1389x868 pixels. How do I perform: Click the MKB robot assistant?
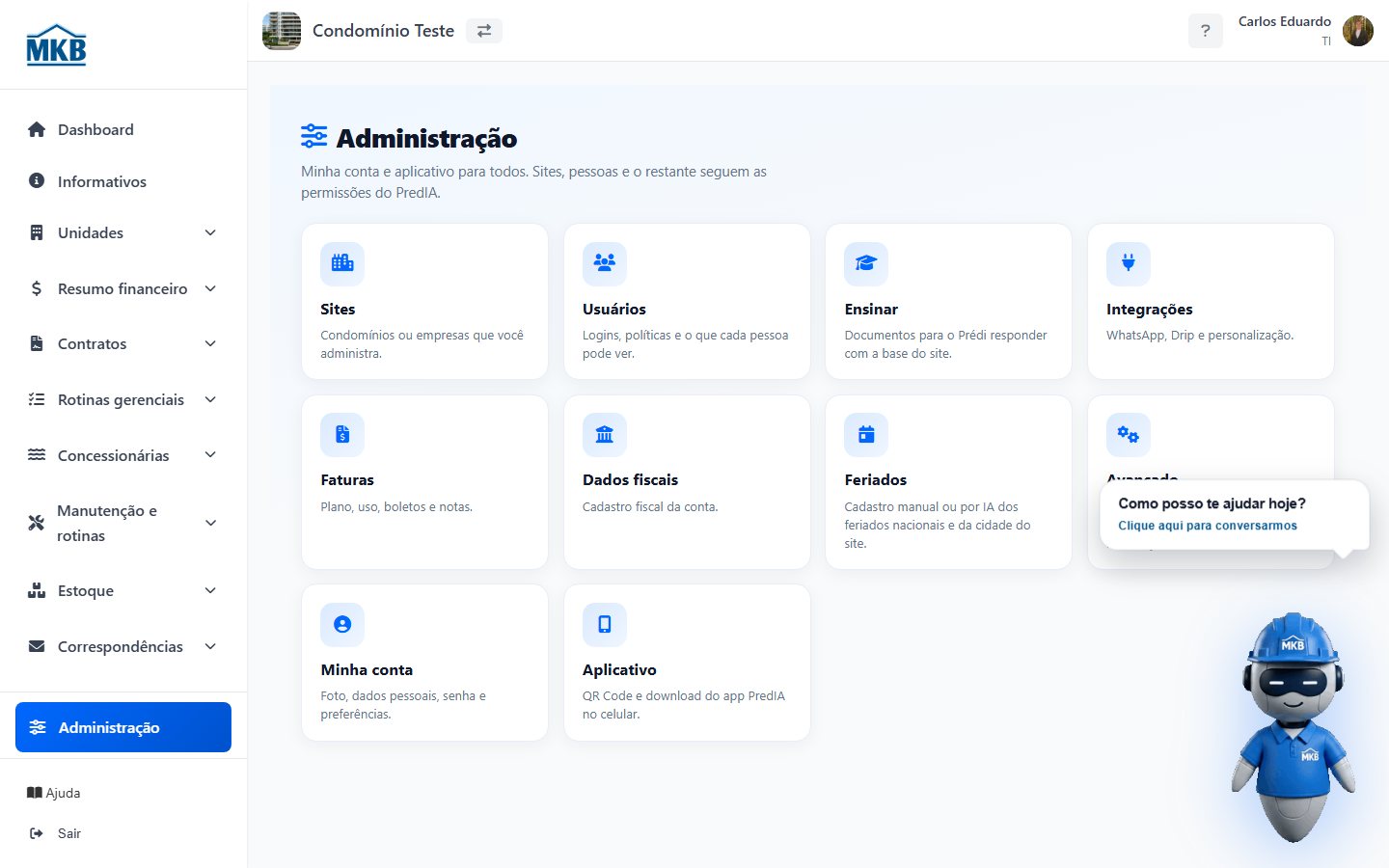(x=1293, y=725)
